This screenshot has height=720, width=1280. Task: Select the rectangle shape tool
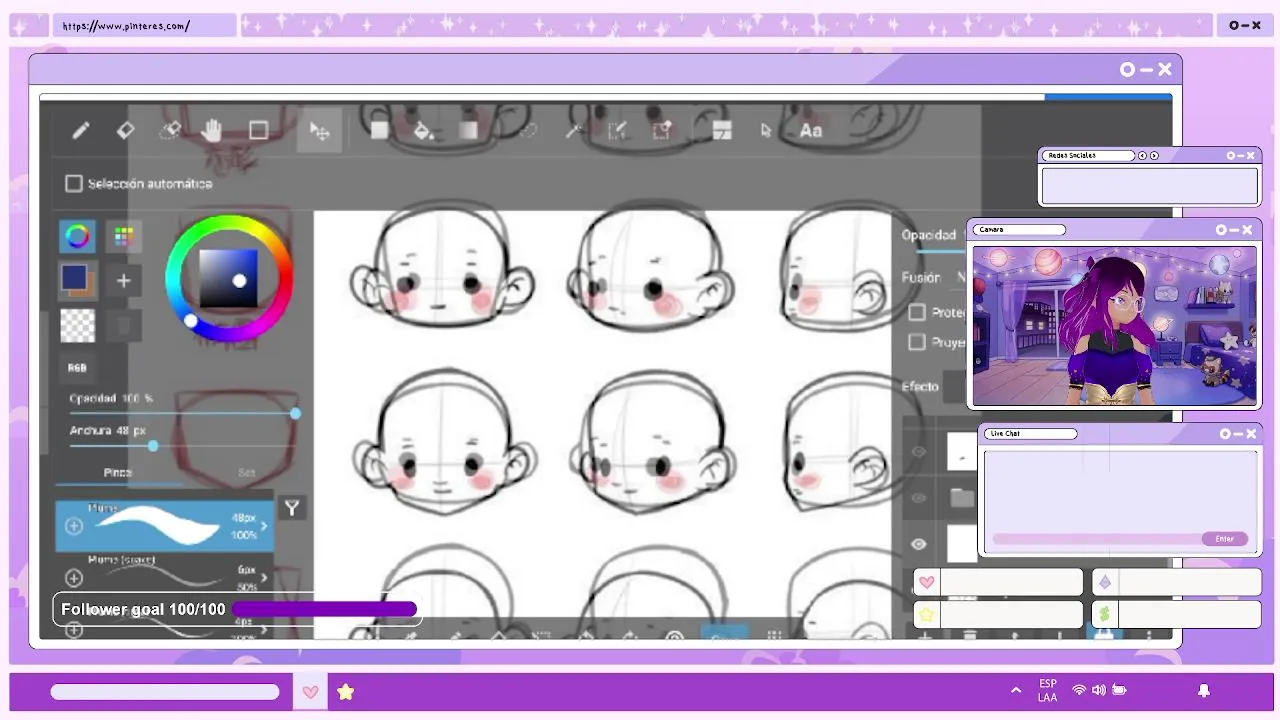pos(258,130)
